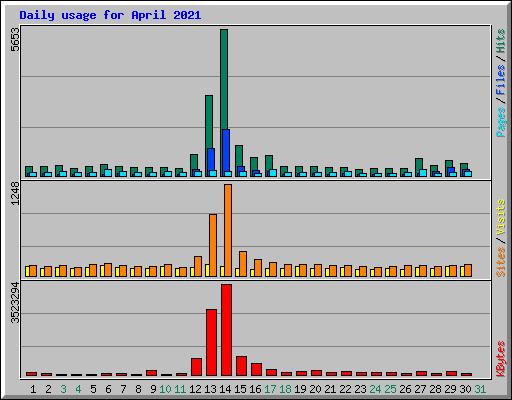Screen dimensions: 512x400
Task: Click the red KBytes bar for day 15
Action: pyautogui.click(x=241, y=366)
